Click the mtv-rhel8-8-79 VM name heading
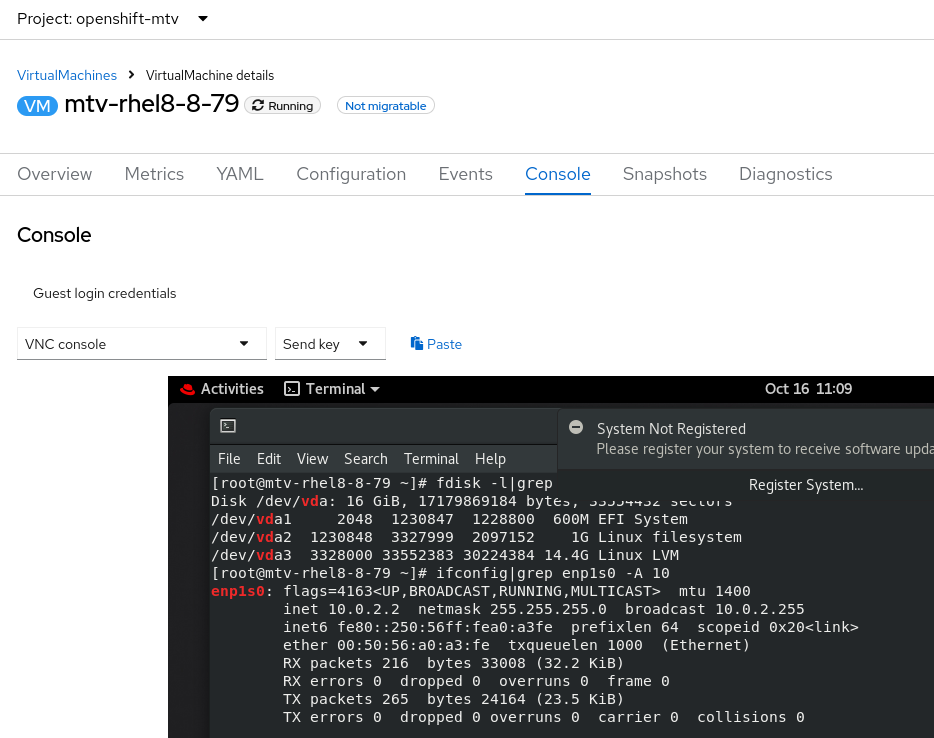Screen dimensions: 934x738 (151, 104)
